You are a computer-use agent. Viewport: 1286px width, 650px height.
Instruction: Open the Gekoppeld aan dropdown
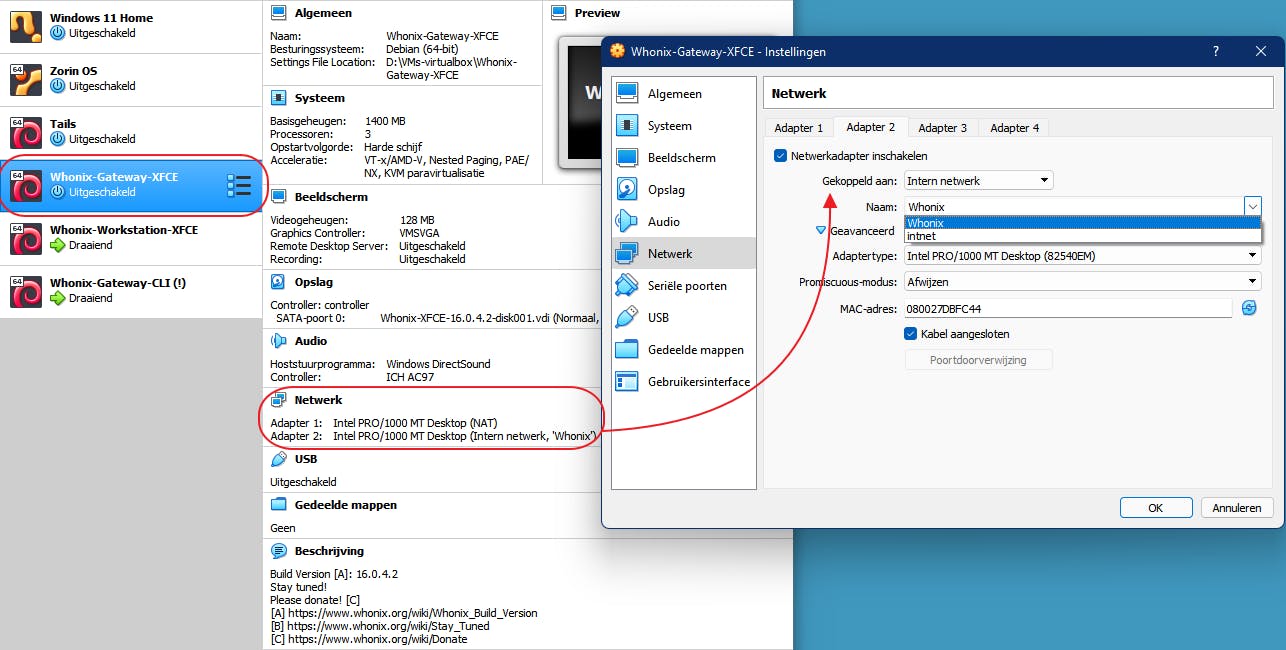[x=979, y=181]
